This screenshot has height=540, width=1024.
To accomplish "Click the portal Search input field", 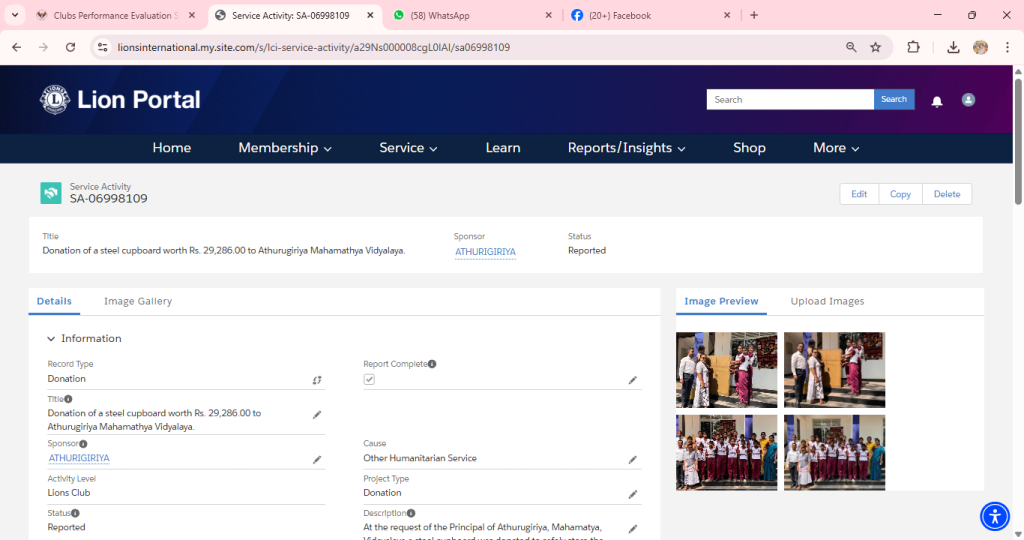I will tap(790, 99).
